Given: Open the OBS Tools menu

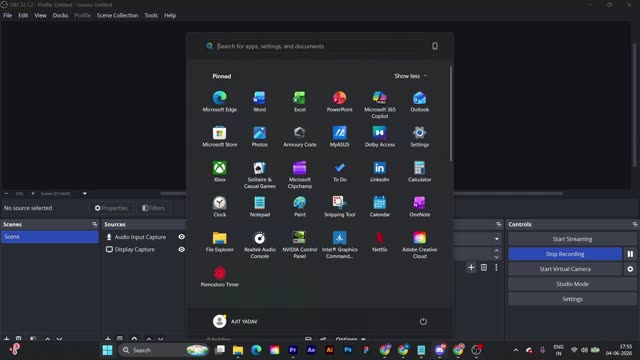Looking at the screenshot, I should pos(151,15).
